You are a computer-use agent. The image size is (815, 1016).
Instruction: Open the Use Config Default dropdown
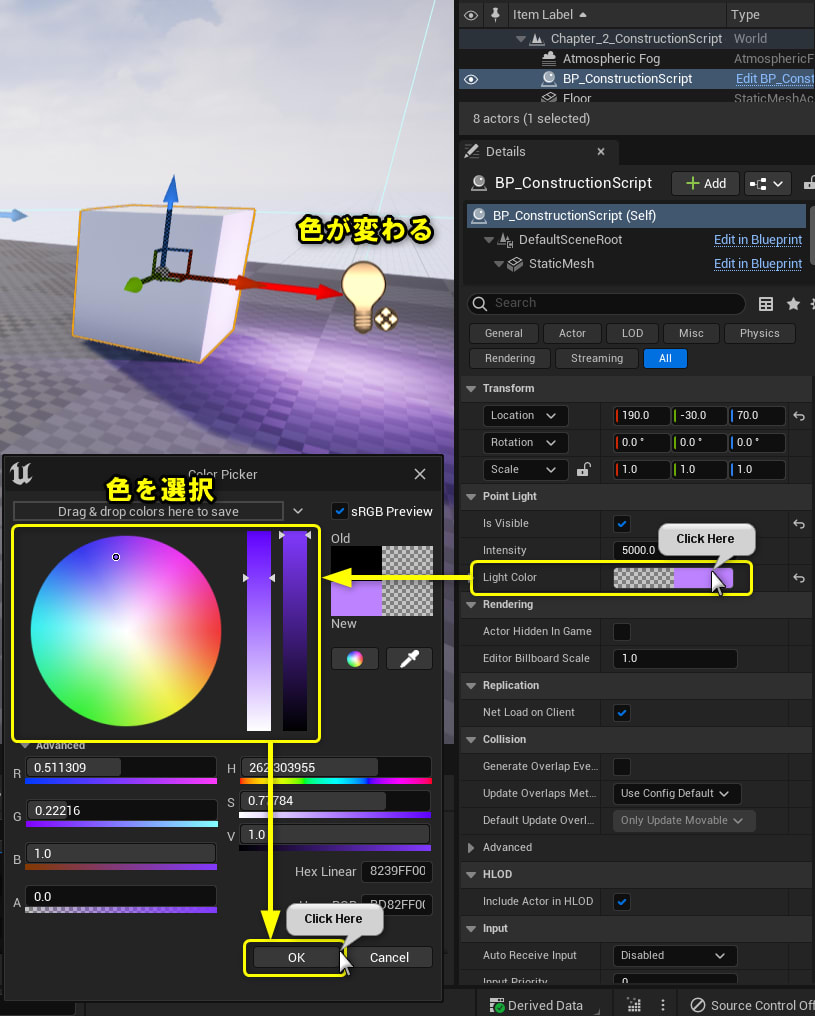pos(676,793)
